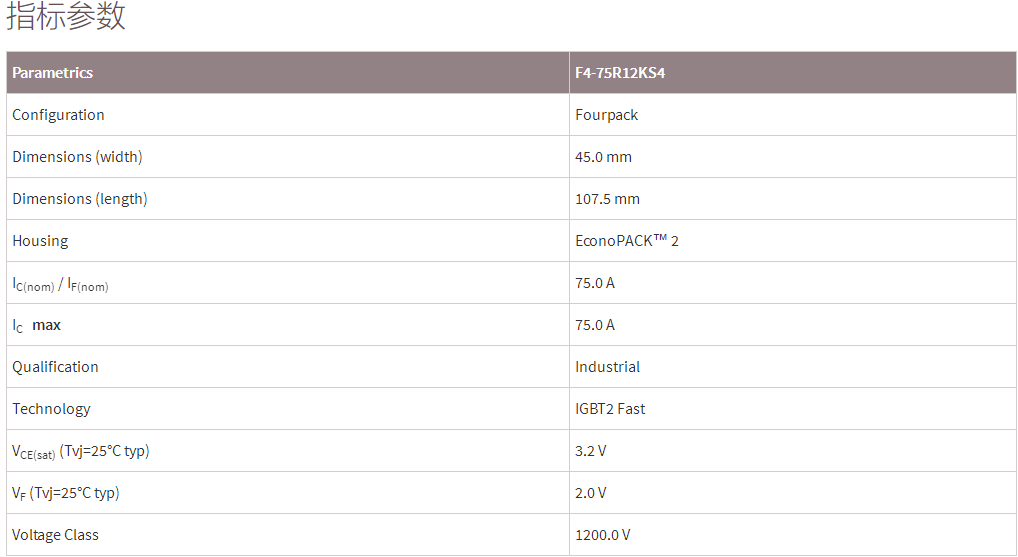1018x557 pixels.
Task: Click the Housing parameter label
Action: click(40, 241)
